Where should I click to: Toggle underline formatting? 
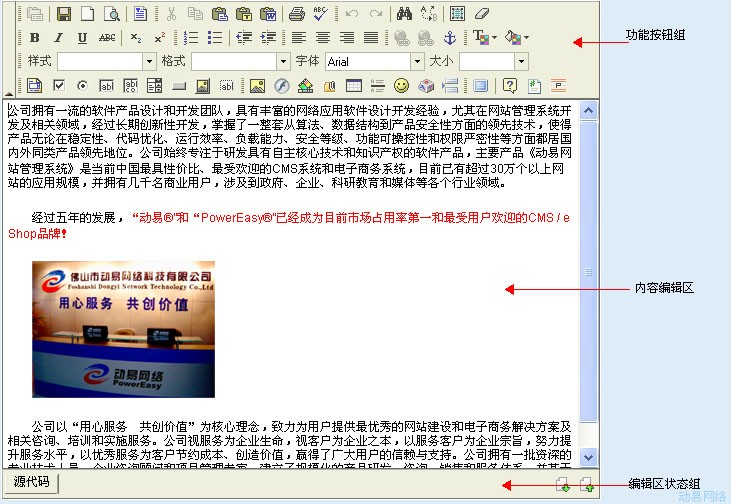[83, 37]
